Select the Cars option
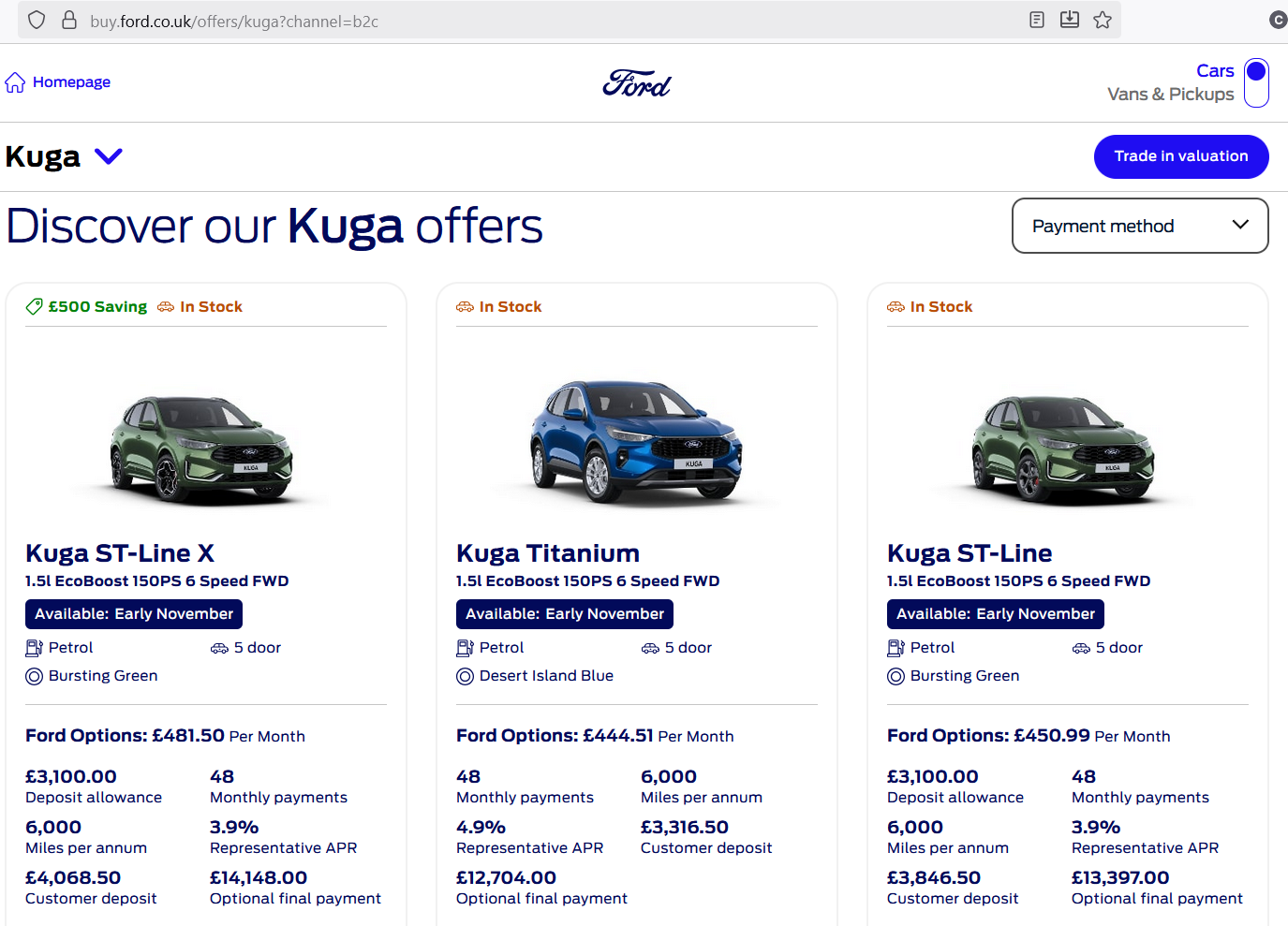Screen dimensions: 1288x926 click(1215, 71)
